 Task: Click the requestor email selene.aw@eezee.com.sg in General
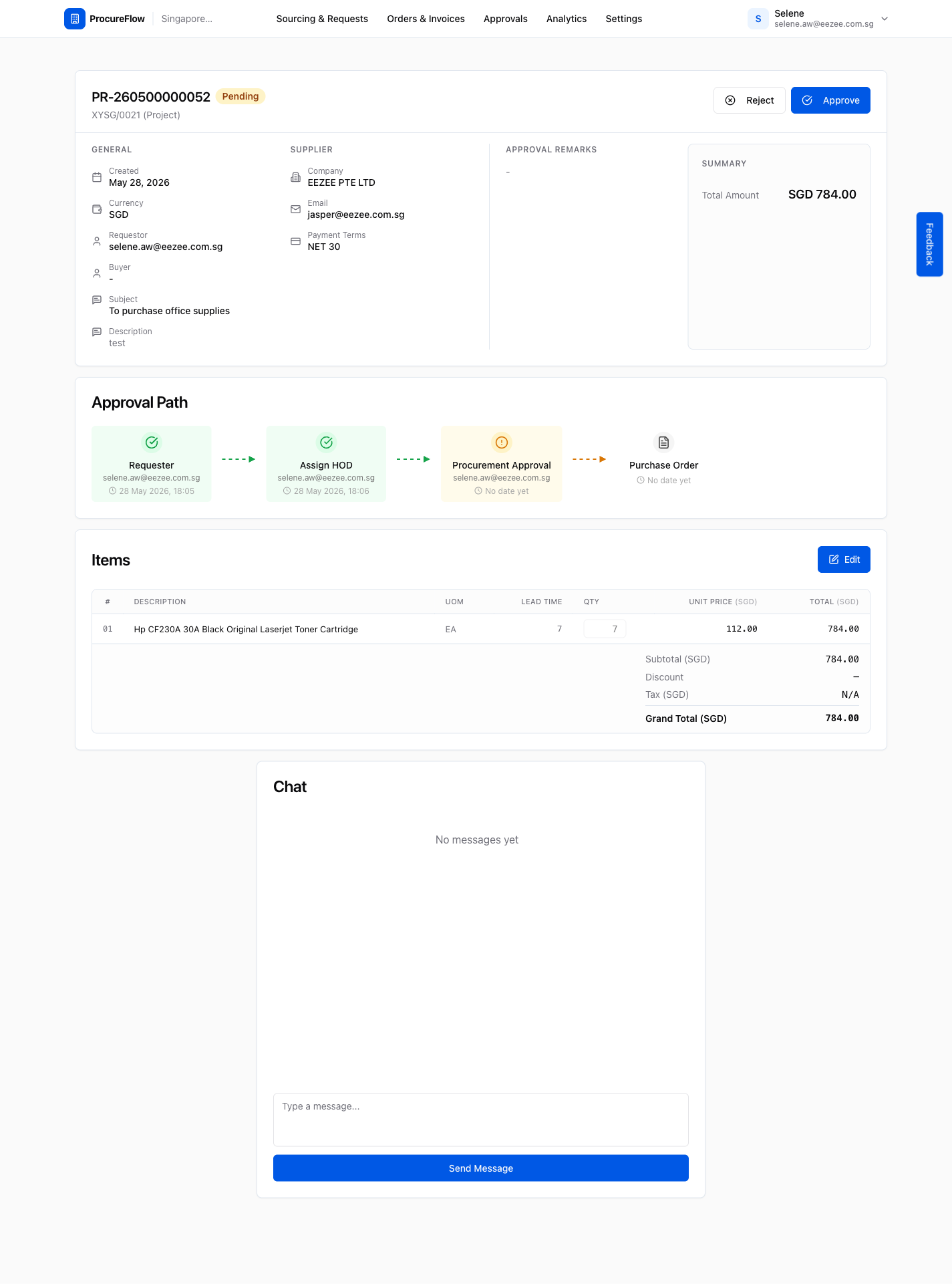[166, 247]
